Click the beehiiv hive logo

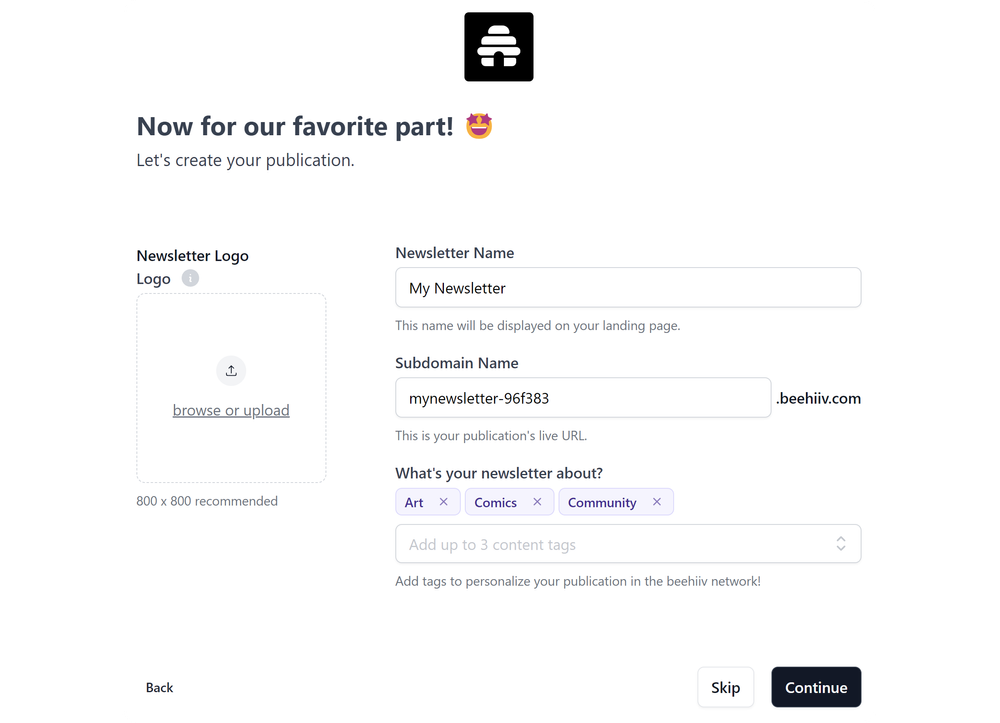(498, 46)
